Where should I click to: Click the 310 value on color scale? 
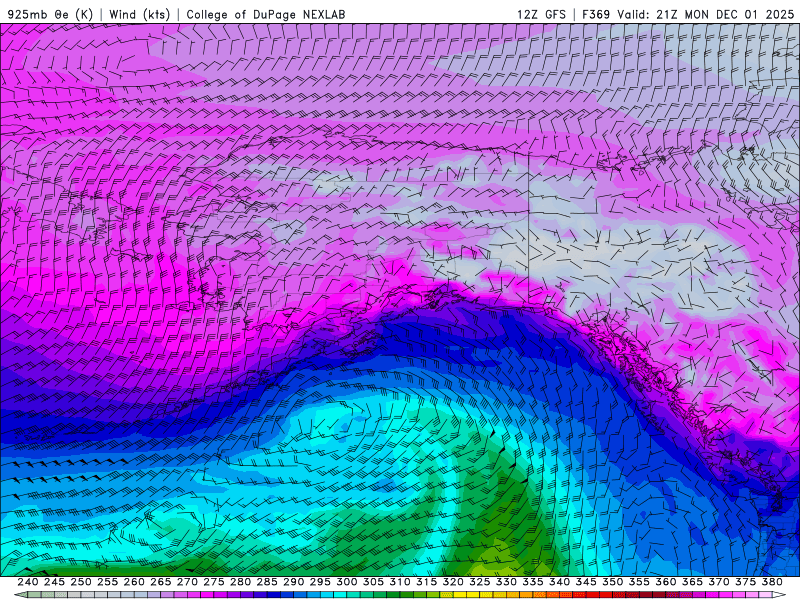400,582
